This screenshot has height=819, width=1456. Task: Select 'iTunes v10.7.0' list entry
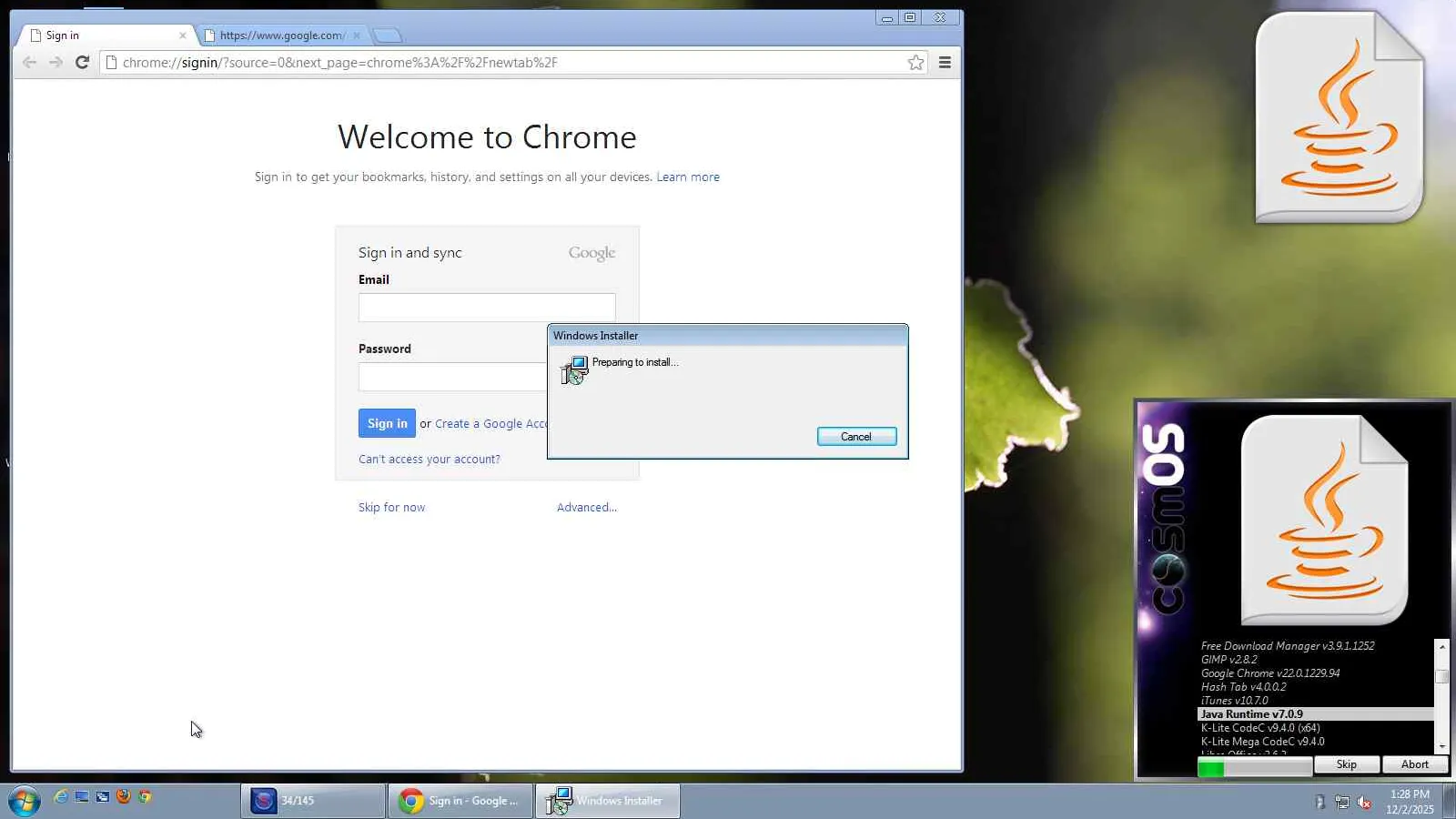pos(1315,701)
